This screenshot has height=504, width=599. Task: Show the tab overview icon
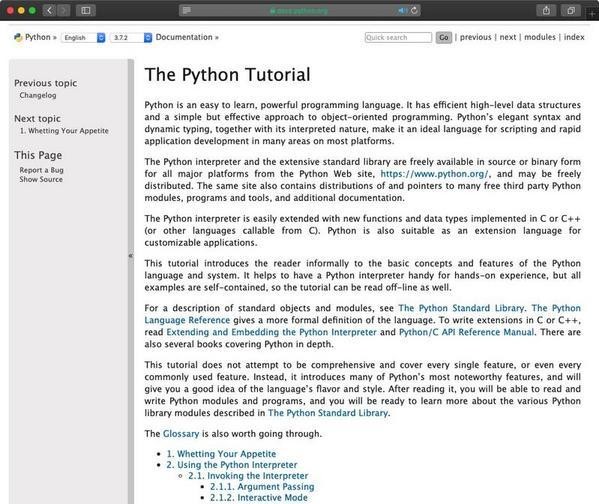[571, 10]
